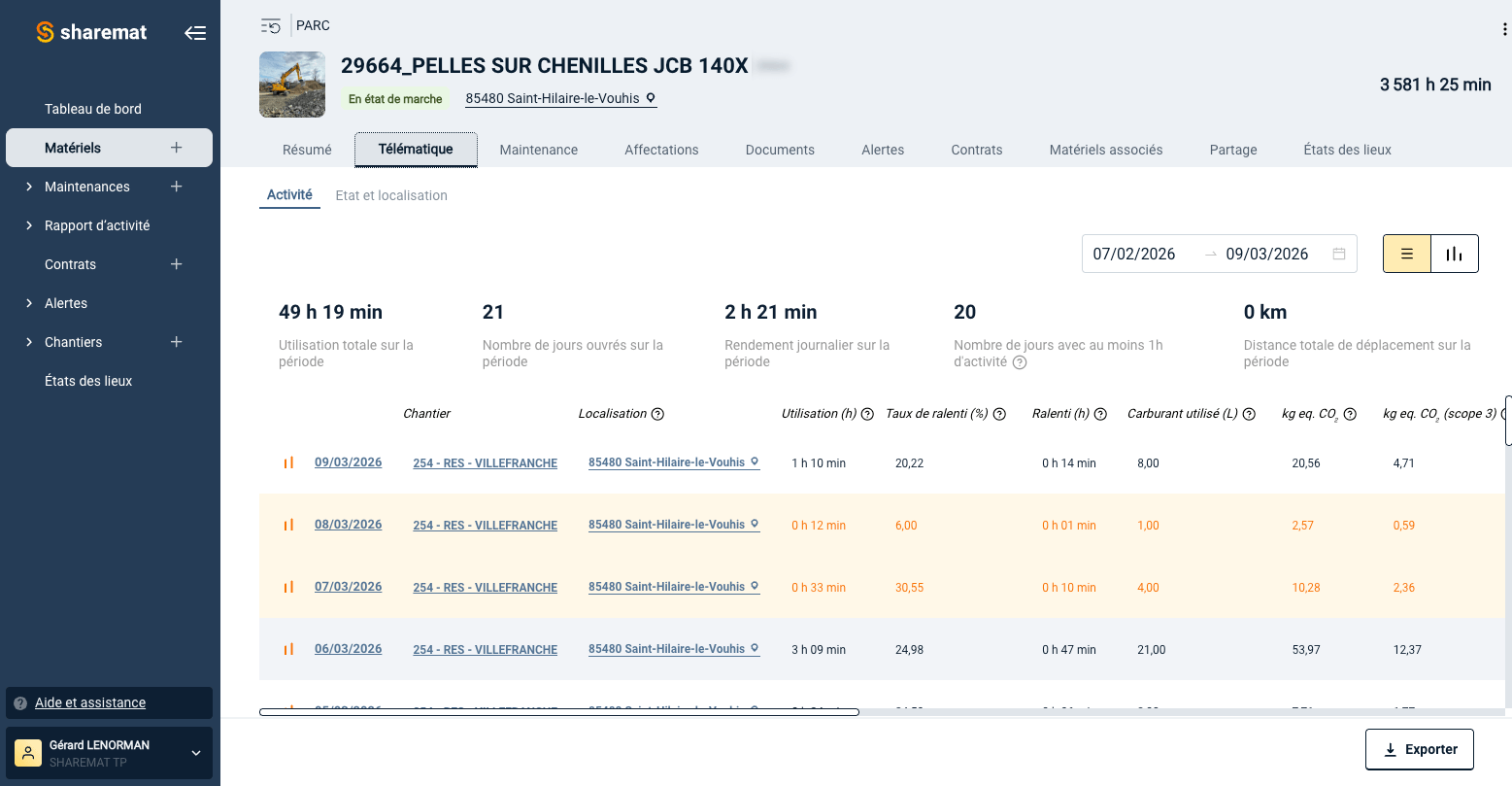Open the three-dot options menu top right
Screen dimensions: 1512x786
(1503, 30)
